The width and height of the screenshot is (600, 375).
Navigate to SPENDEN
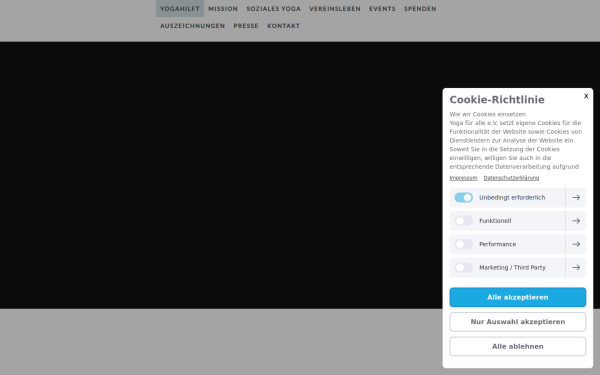tap(420, 8)
